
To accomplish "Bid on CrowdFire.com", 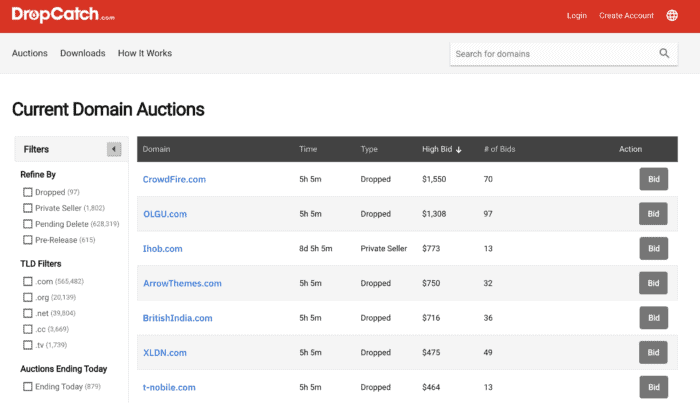I will 654,179.
